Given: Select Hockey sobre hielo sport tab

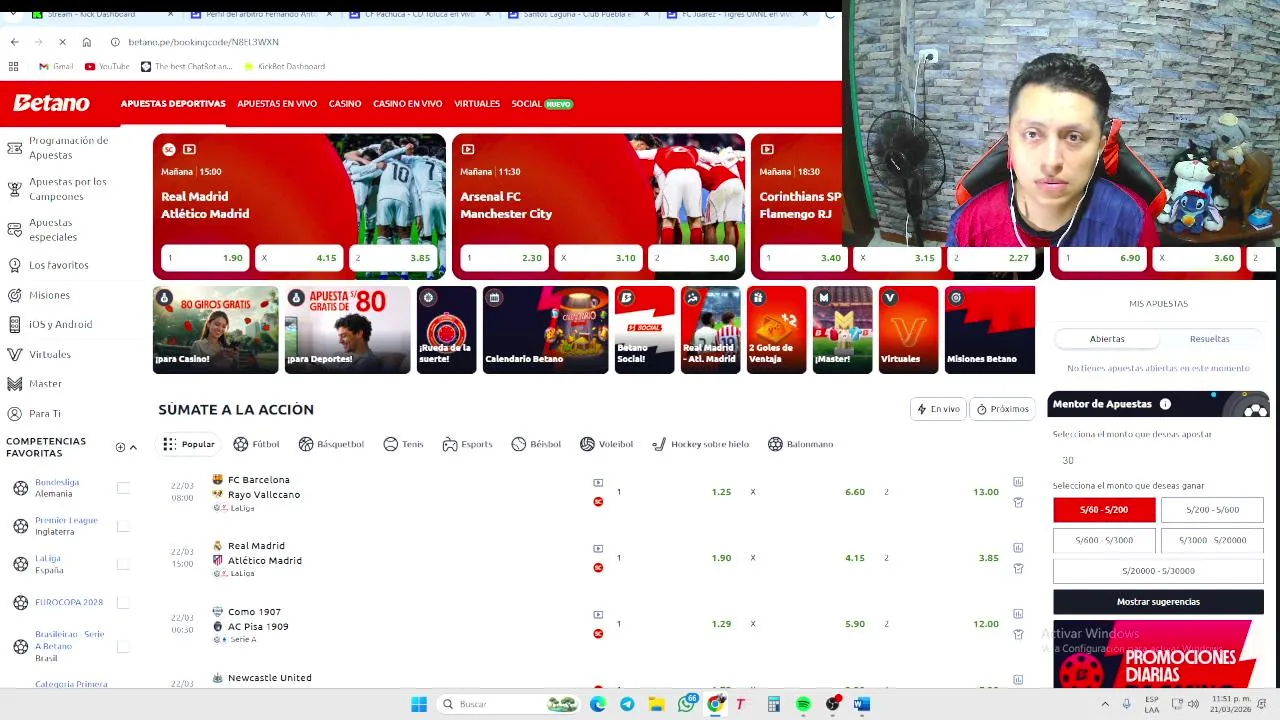Looking at the screenshot, I should (700, 444).
